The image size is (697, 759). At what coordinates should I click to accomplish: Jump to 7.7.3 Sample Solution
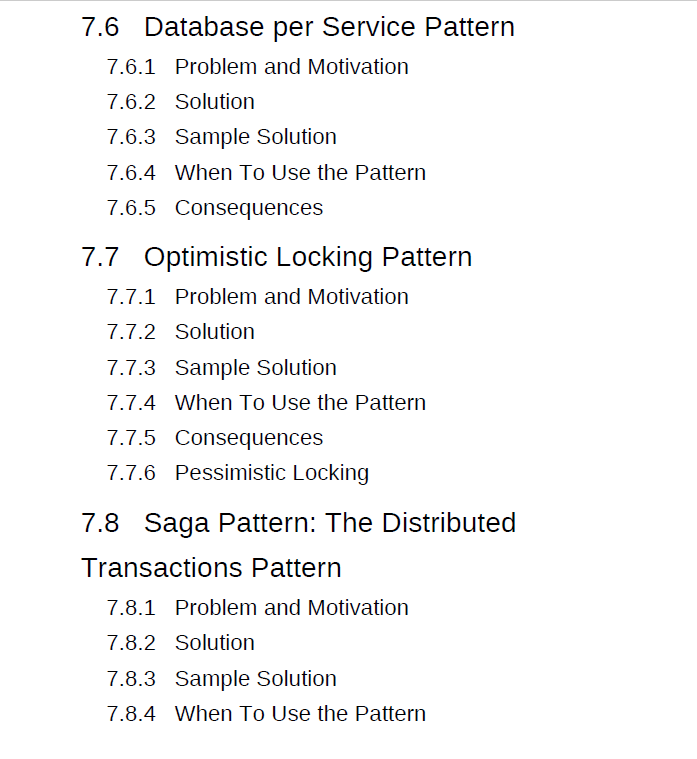(255, 368)
